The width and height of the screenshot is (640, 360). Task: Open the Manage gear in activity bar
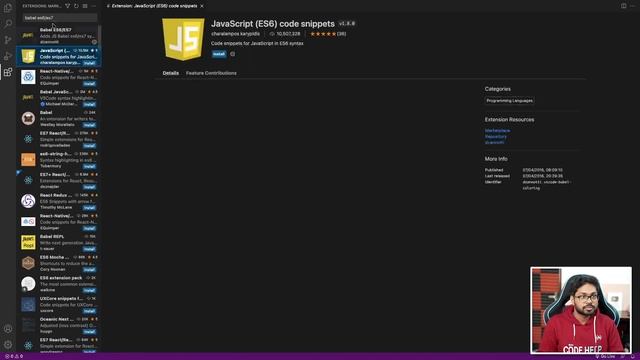[8, 344]
